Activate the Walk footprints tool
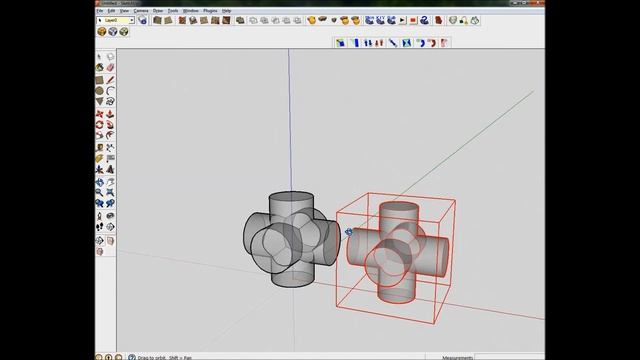This screenshot has height=360, width=640. coord(100,227)
